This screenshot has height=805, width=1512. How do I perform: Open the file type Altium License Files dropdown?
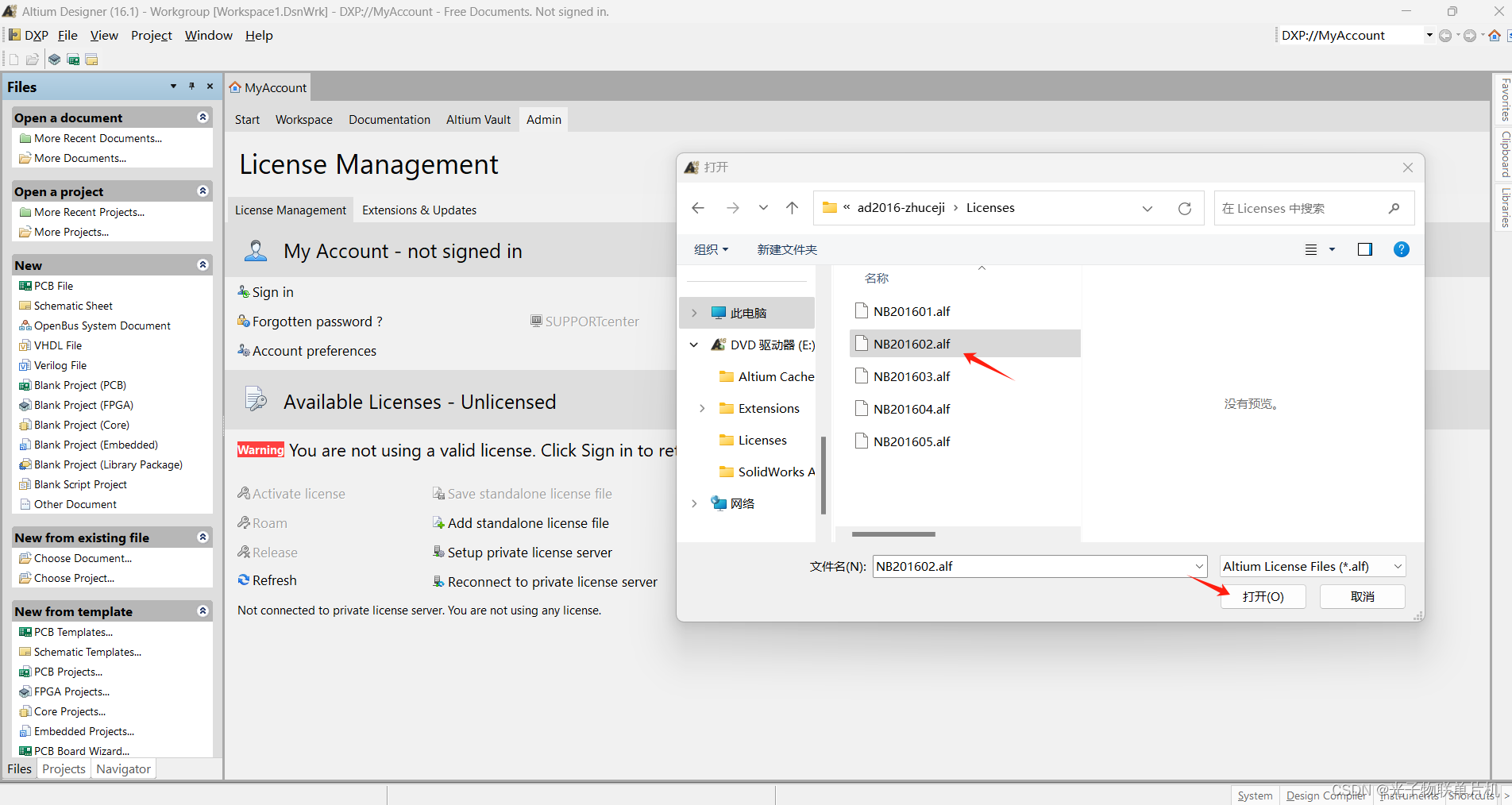[x=1313, y=566]
